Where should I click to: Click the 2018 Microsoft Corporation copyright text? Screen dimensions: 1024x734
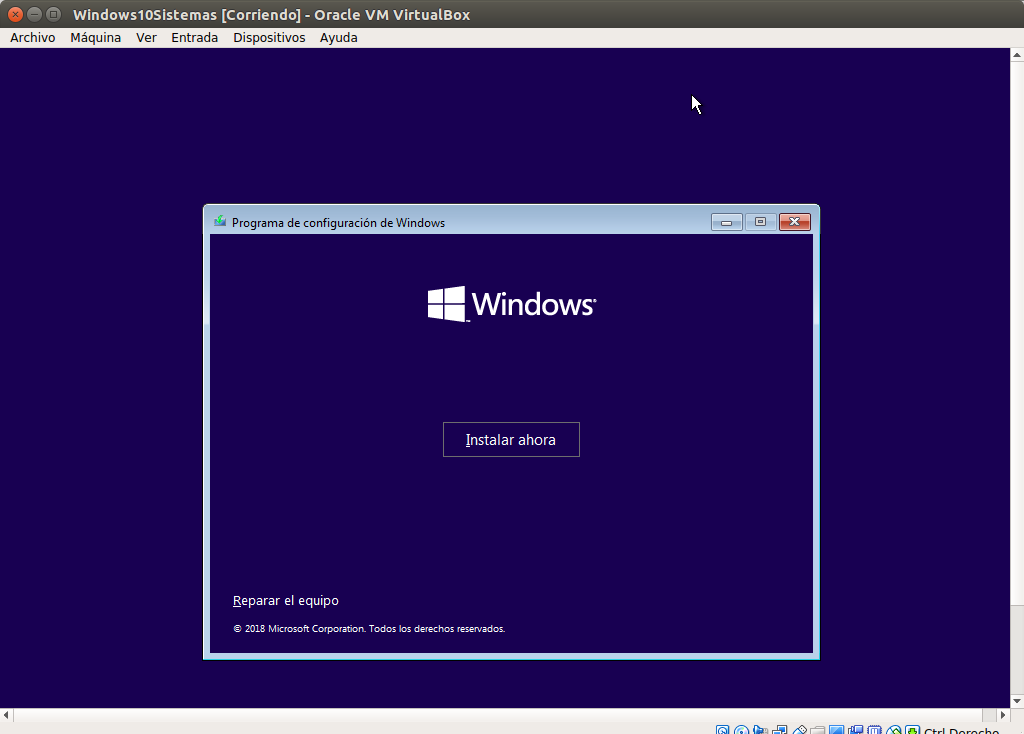(369, 628)
